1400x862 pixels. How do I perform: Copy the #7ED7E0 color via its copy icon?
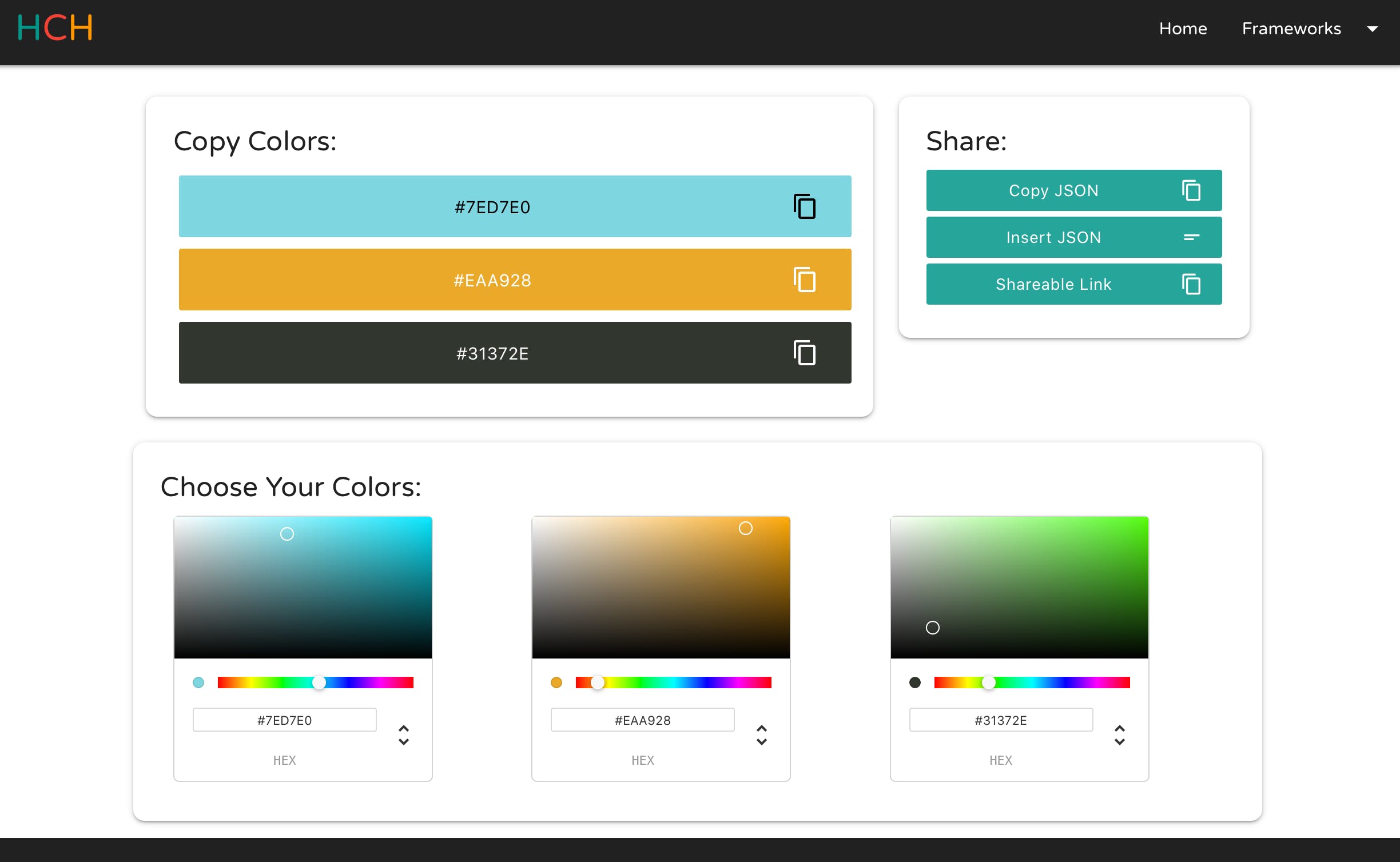pyautogui.click(x=804, y=206)
